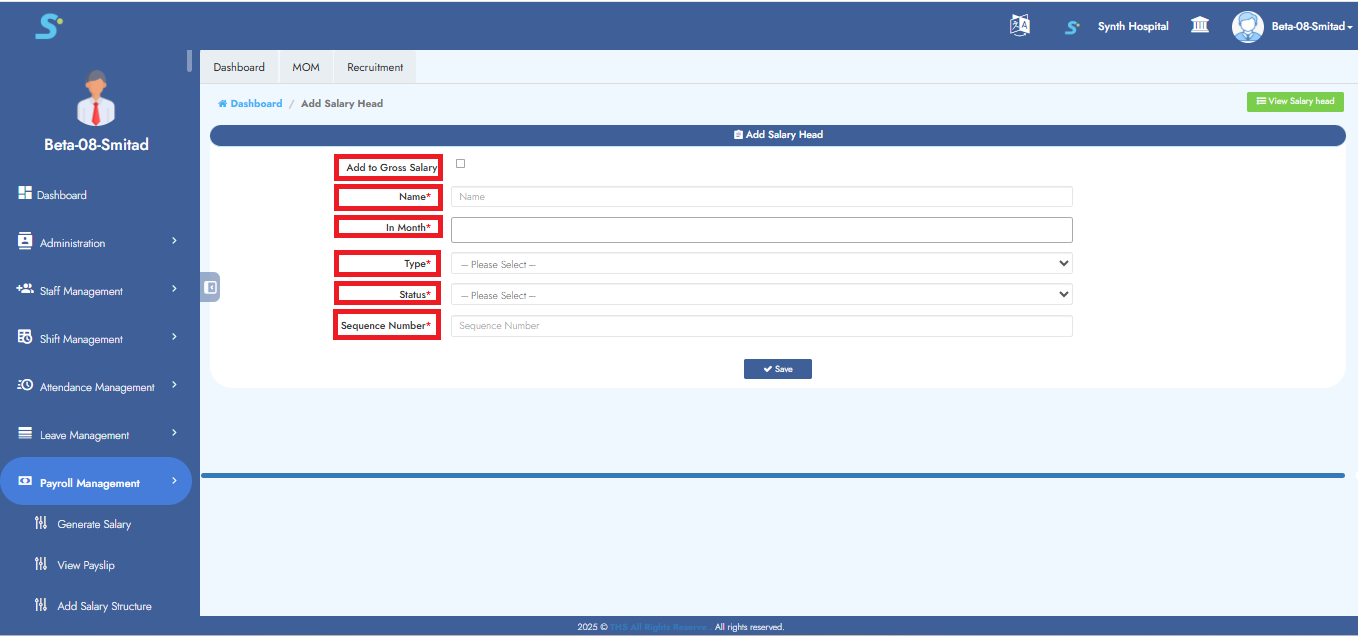Image resolution: width=1358 pixels, height=636 pixels.
Task: Click the View Salary head button
Action: pos(1295,101)
